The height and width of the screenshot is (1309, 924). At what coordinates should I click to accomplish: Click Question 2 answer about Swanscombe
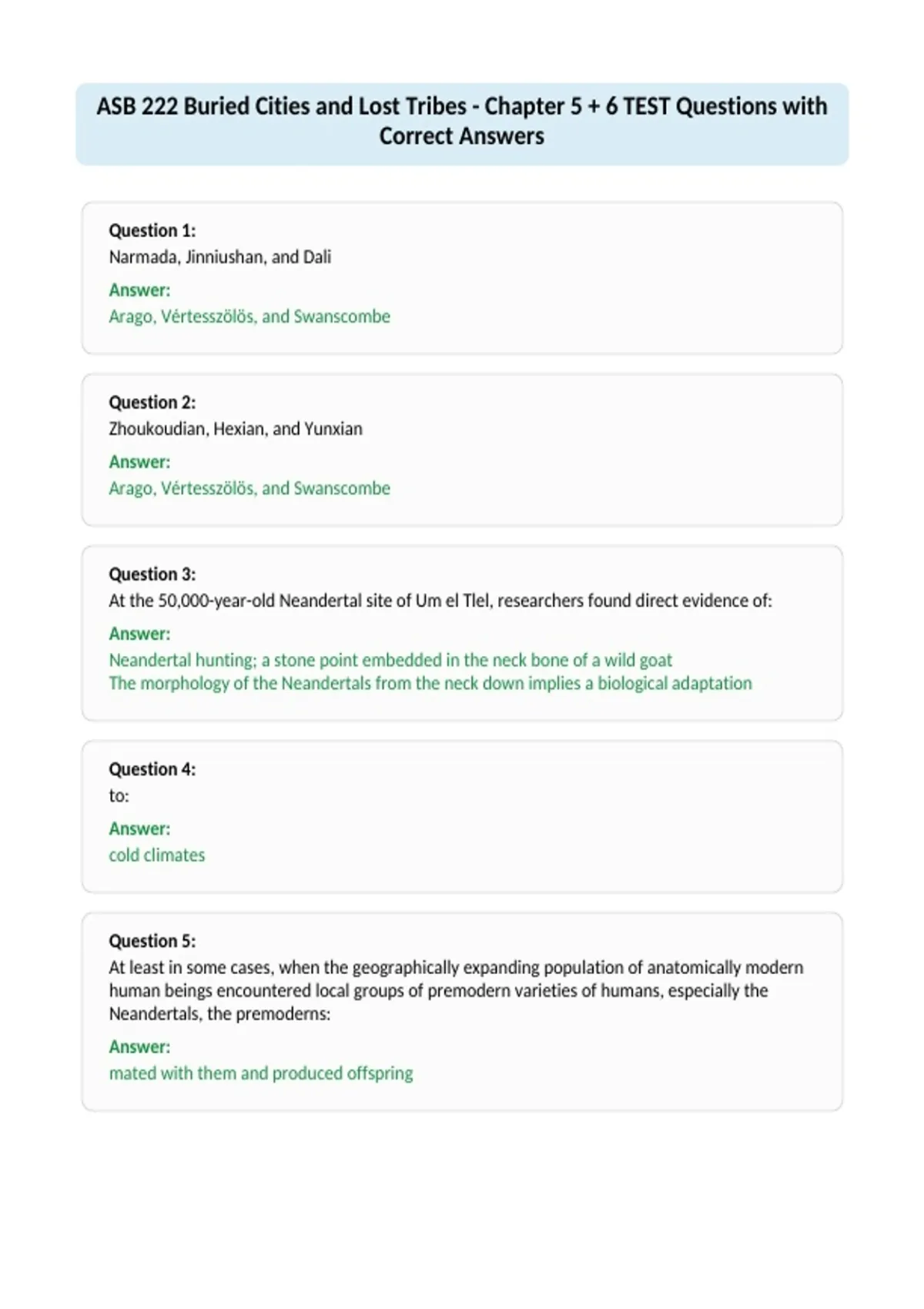point(249,488)
